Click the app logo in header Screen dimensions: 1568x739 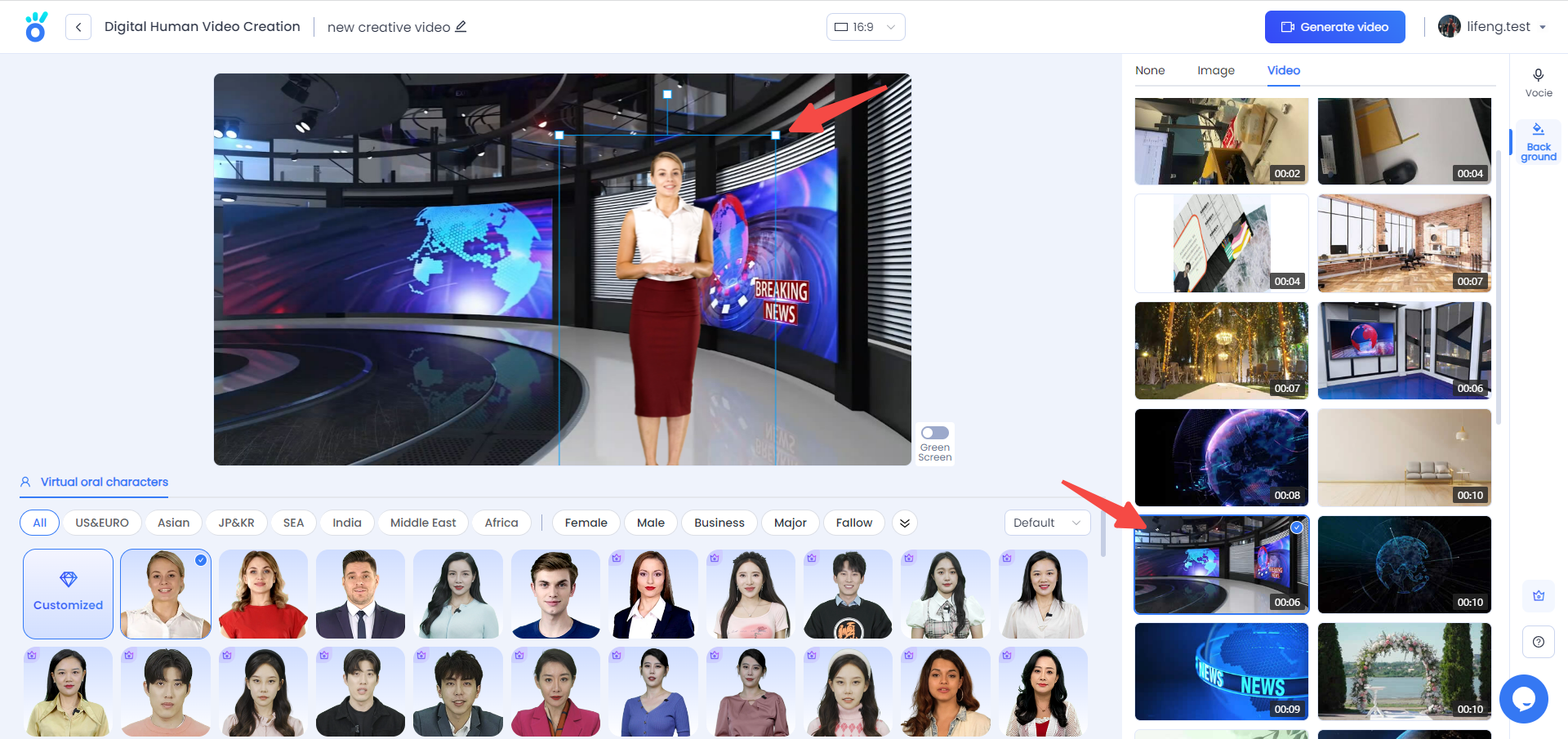36,27
